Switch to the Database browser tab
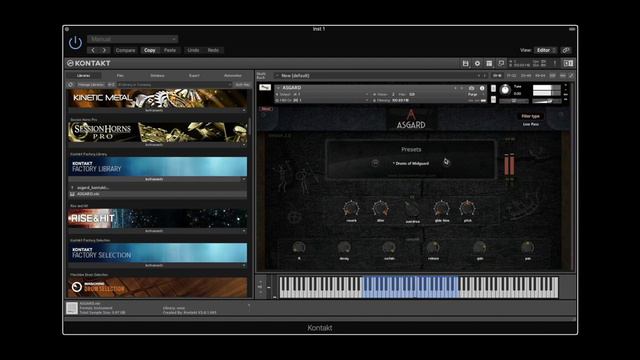The image size is (640, 360). [157, 76]
